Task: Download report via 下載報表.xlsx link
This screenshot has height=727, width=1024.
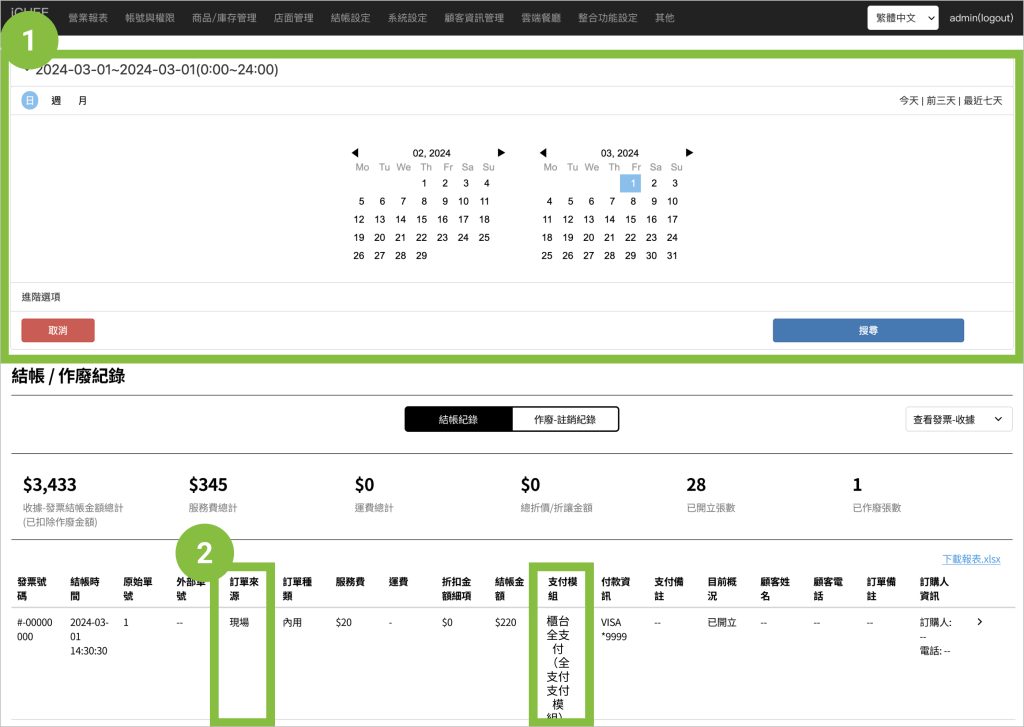Action: coord(971,559)
